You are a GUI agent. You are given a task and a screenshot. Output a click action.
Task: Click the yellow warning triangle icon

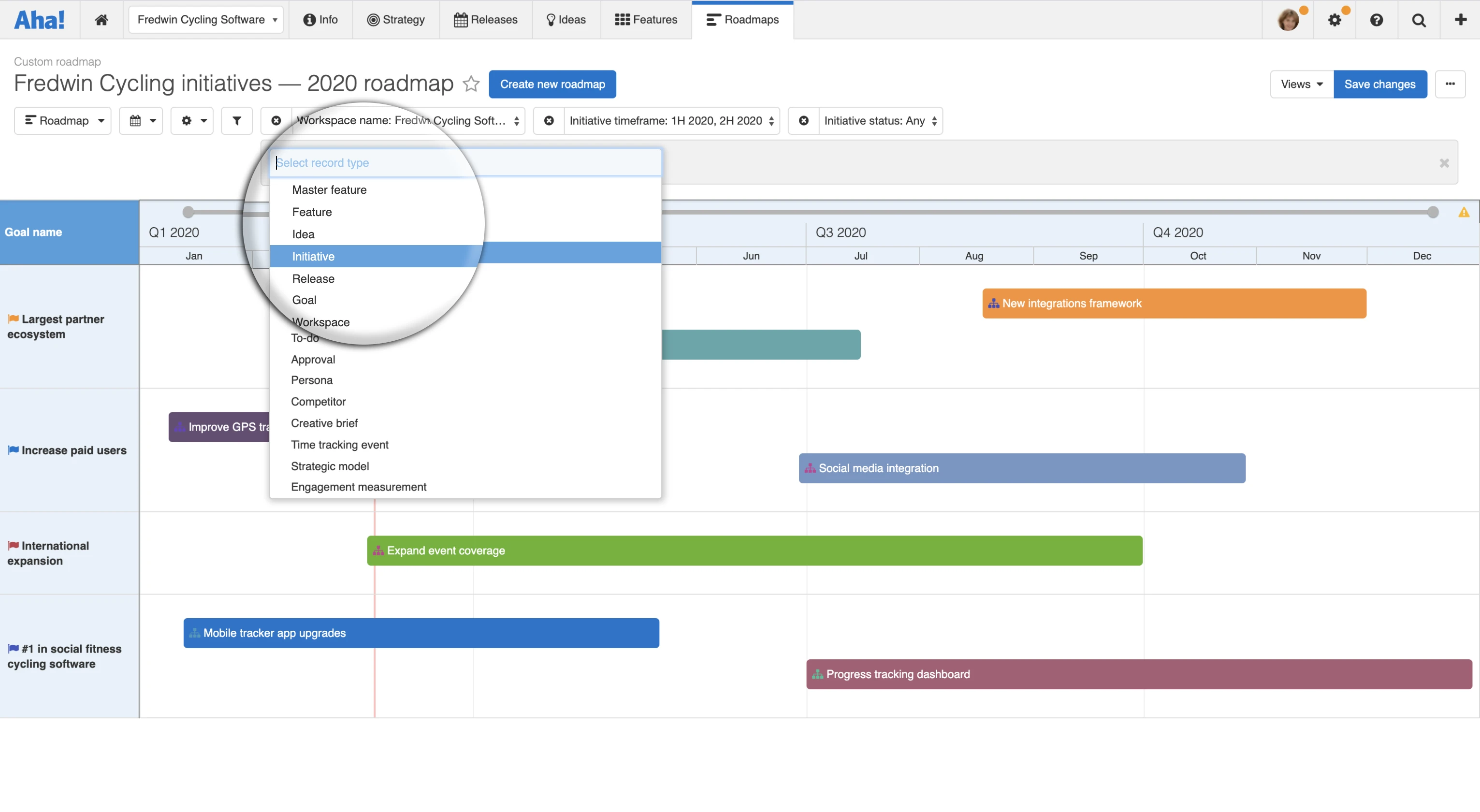1464,213
